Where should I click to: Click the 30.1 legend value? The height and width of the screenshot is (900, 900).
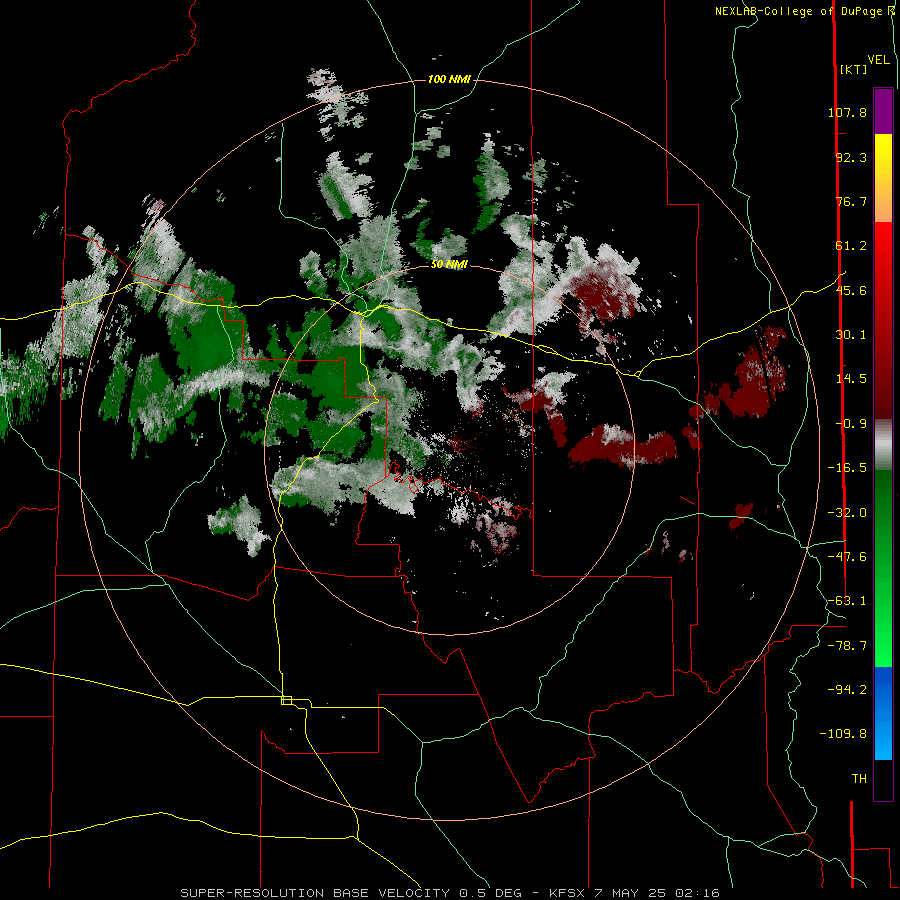(851, 335)
